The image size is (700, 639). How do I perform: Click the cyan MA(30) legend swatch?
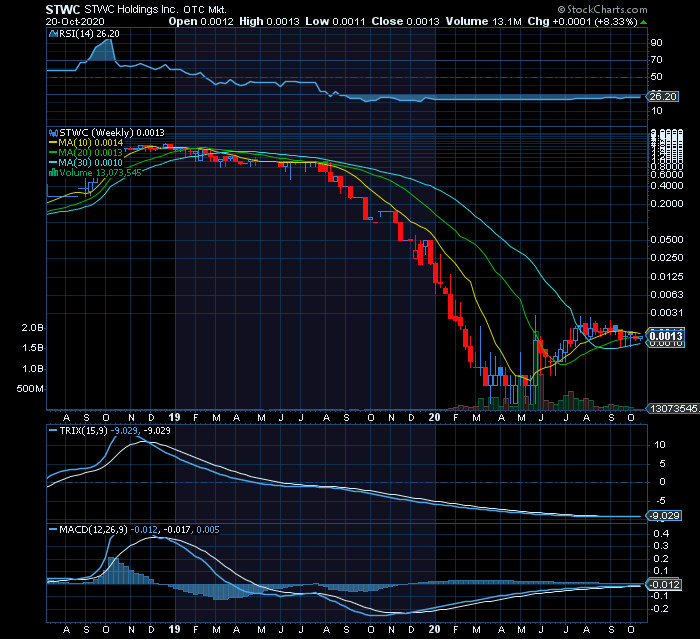53,163
